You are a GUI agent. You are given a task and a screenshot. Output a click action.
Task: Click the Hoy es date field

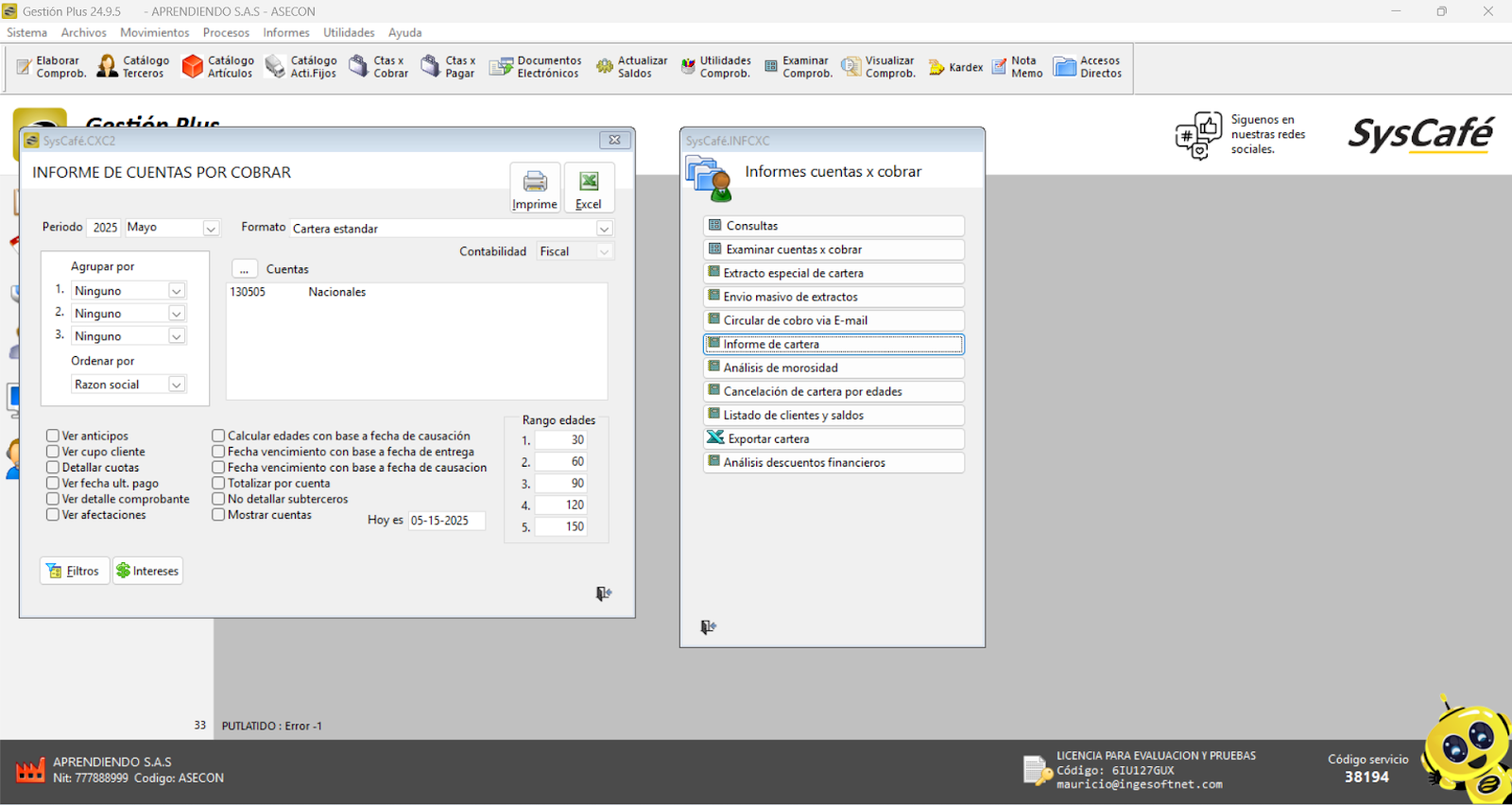pyautogui.click(x=445, y=521)
